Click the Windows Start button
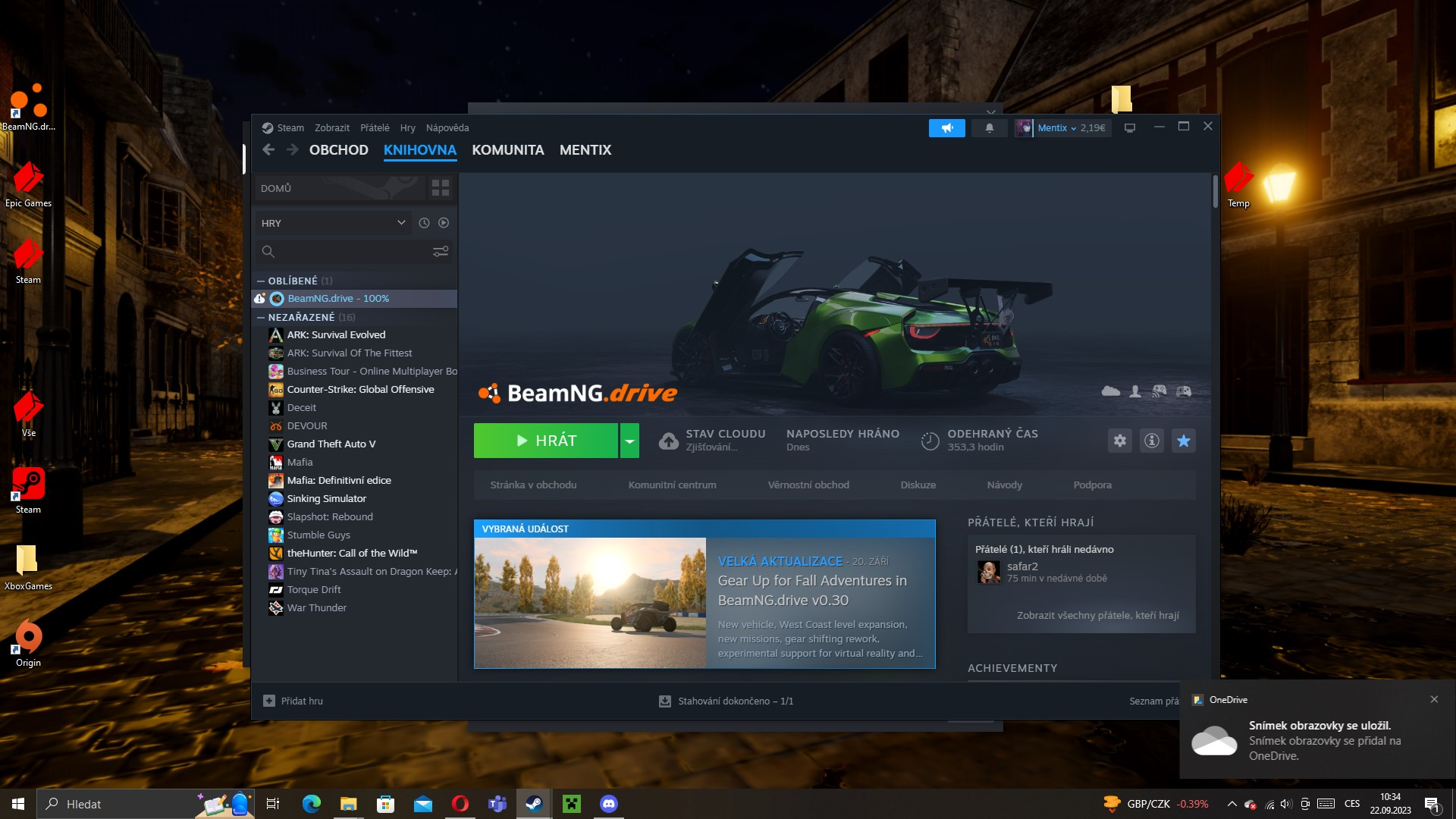The height and width of the screenshot is (819, 1456). (x=18, y=804)
